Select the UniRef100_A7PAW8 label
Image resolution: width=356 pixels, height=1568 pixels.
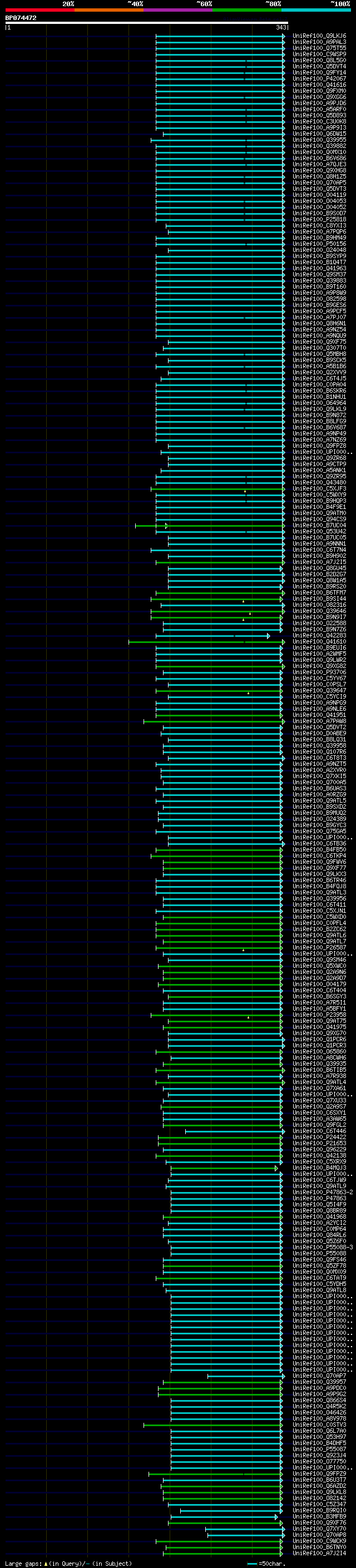319,721
